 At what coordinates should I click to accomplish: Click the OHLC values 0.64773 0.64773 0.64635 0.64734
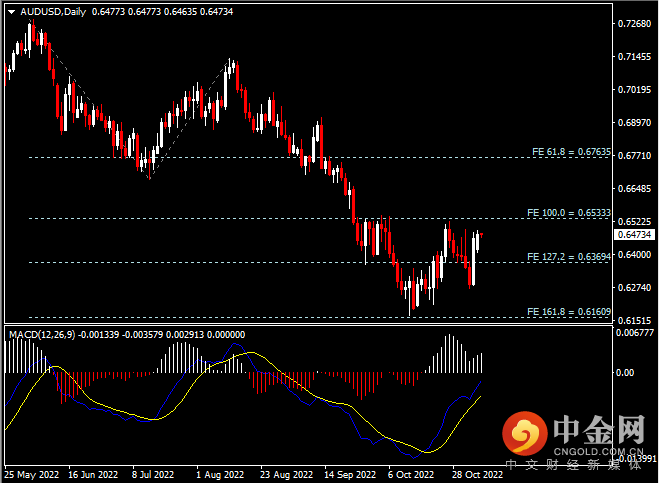pos(162,12)
